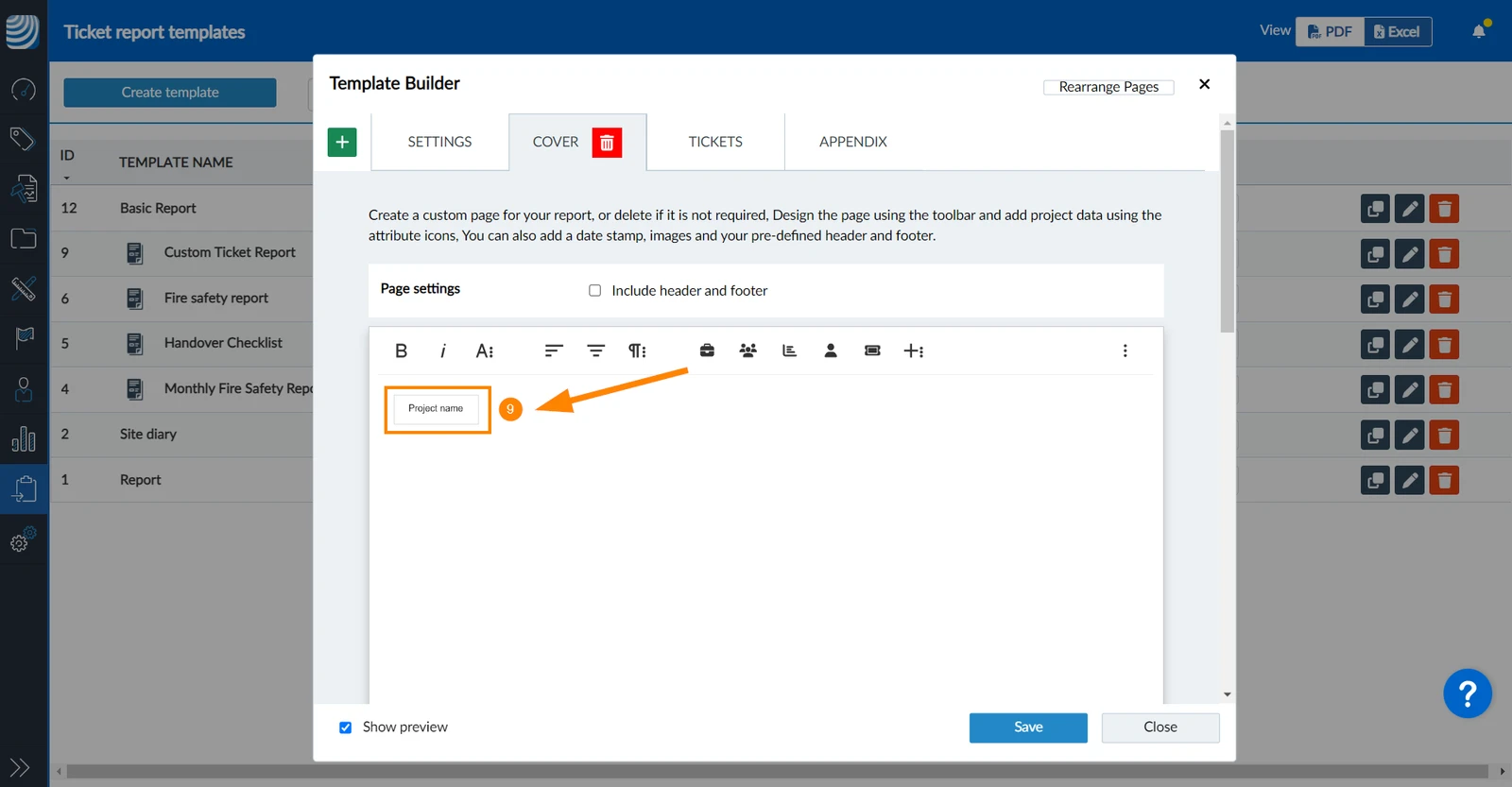Toggle bold formatting in editor toolbar

401,351
